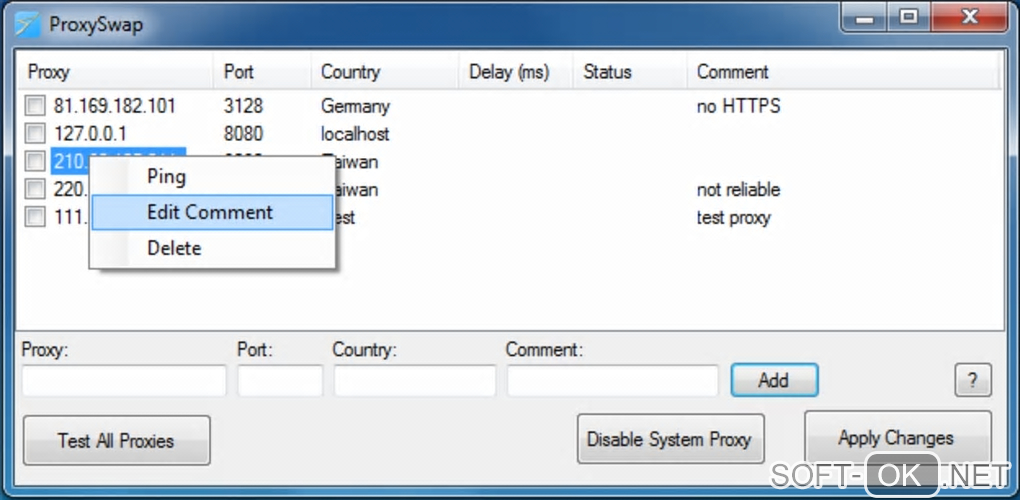Viewport: 1020px width, 500px height.
Task: Sort by the Port column header
Action: [262, 72]
